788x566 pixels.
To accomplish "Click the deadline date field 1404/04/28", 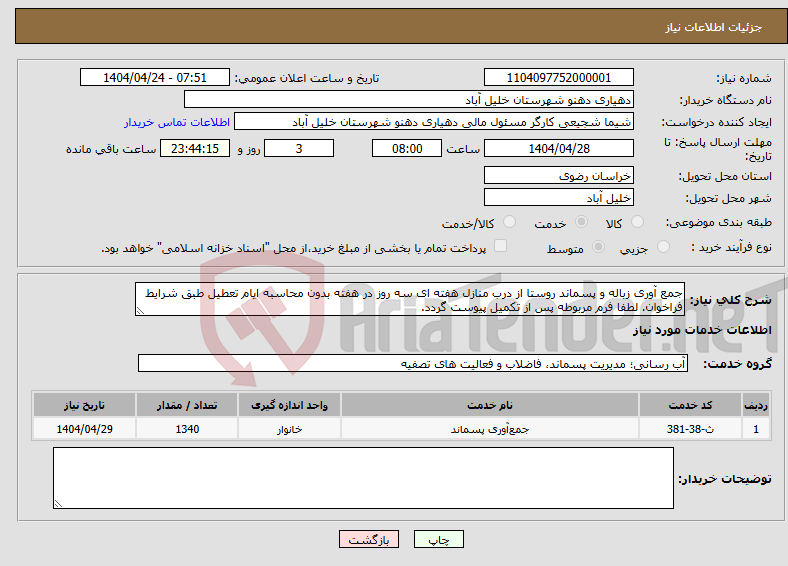I will [x=558, y=148].
